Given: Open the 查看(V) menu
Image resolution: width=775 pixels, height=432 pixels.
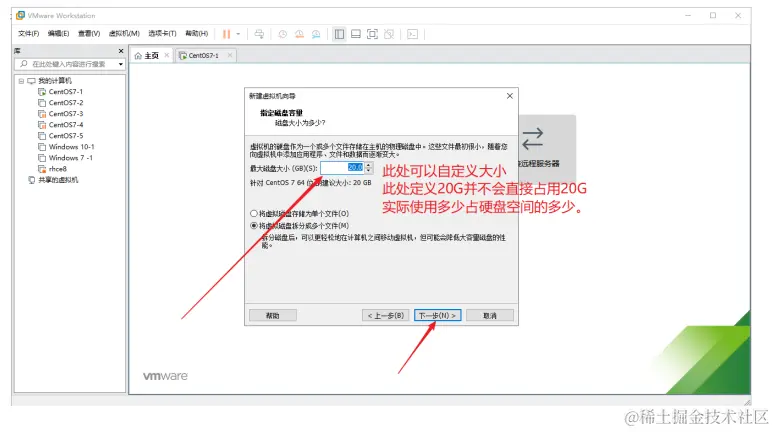Looking at the screenshot, I should [89, 34].
